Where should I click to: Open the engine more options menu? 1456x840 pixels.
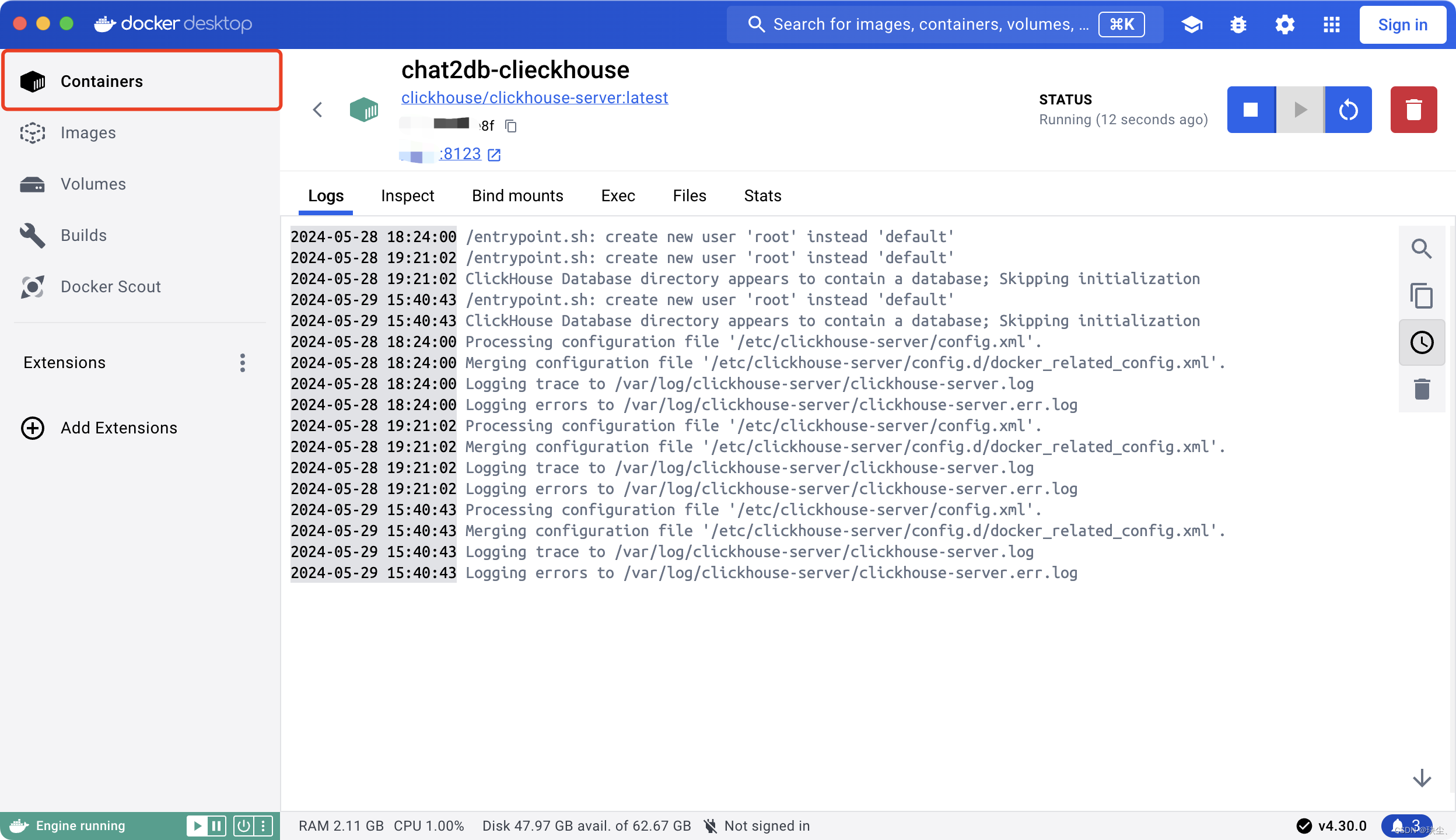(x=263, y=826)
